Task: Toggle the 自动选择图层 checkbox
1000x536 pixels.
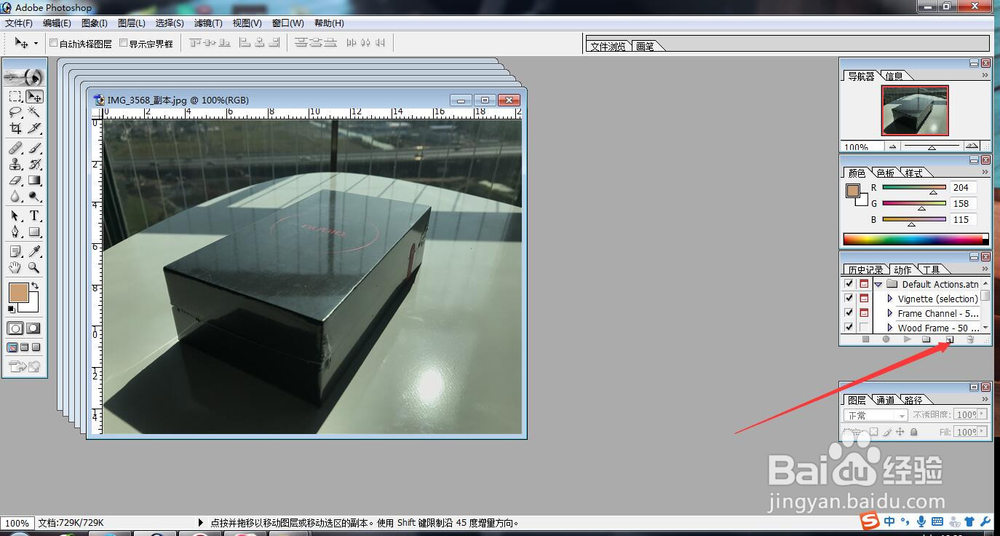Action: [54, 43]
